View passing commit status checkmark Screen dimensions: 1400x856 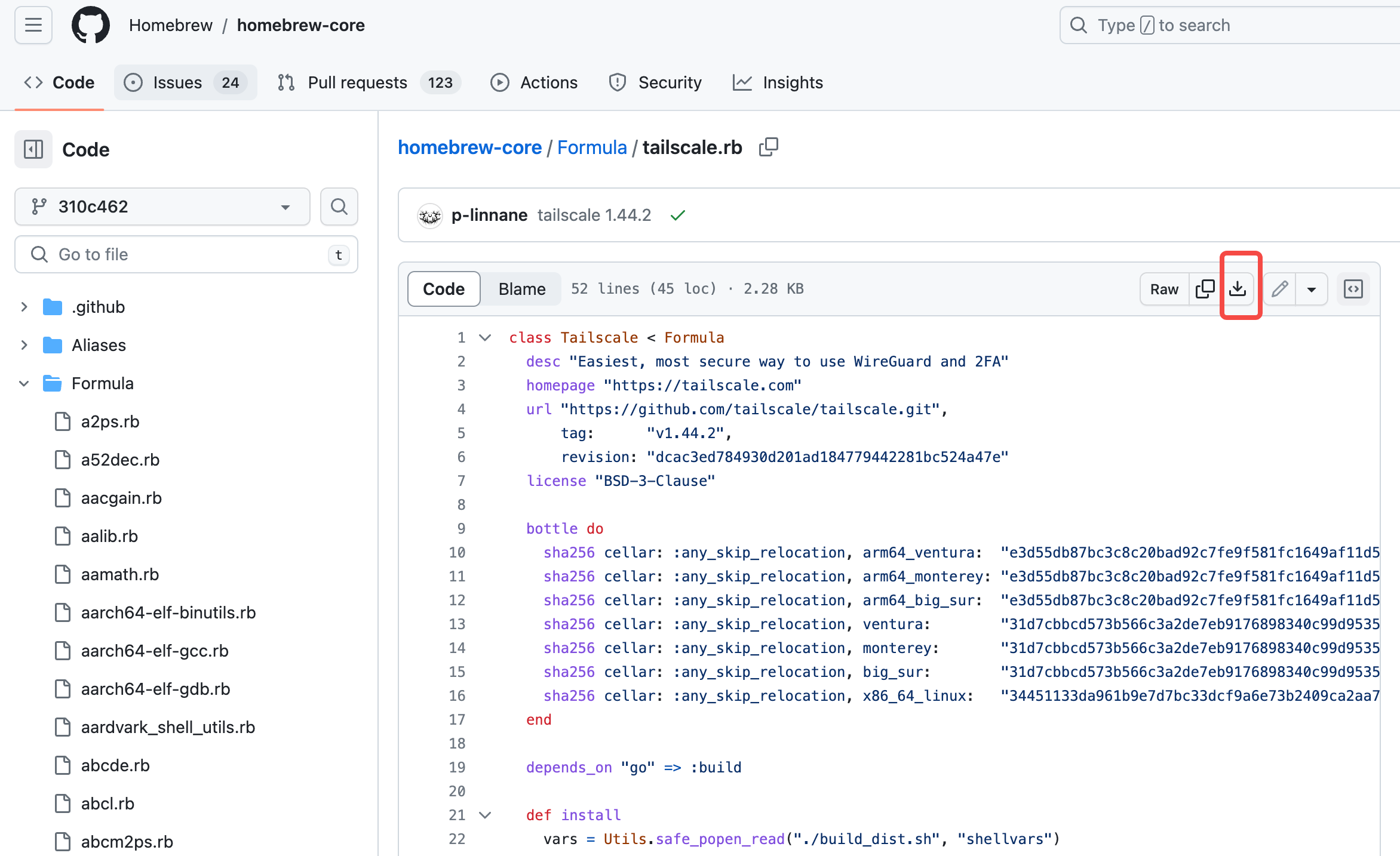pos(677,215)
